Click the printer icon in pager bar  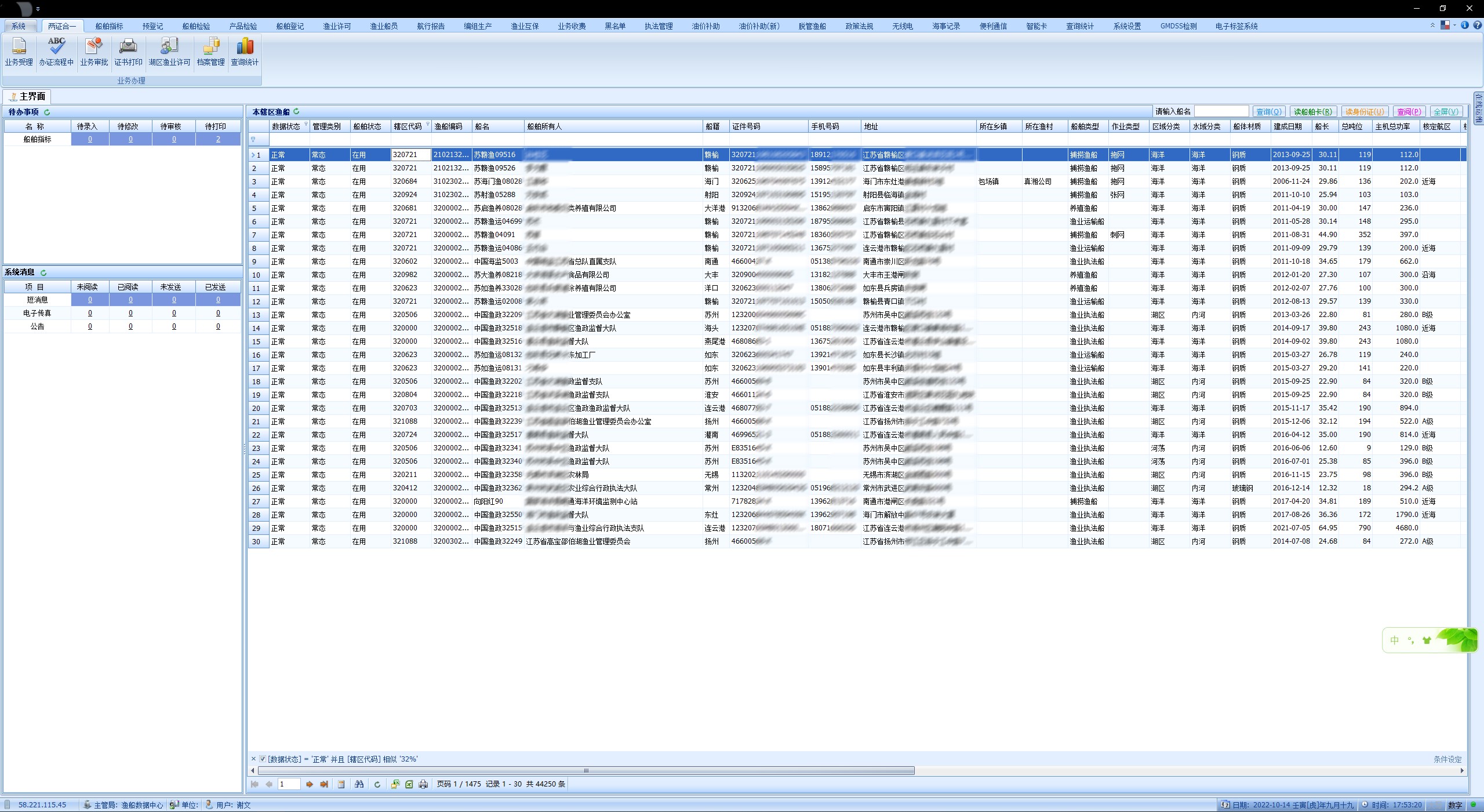423,784
